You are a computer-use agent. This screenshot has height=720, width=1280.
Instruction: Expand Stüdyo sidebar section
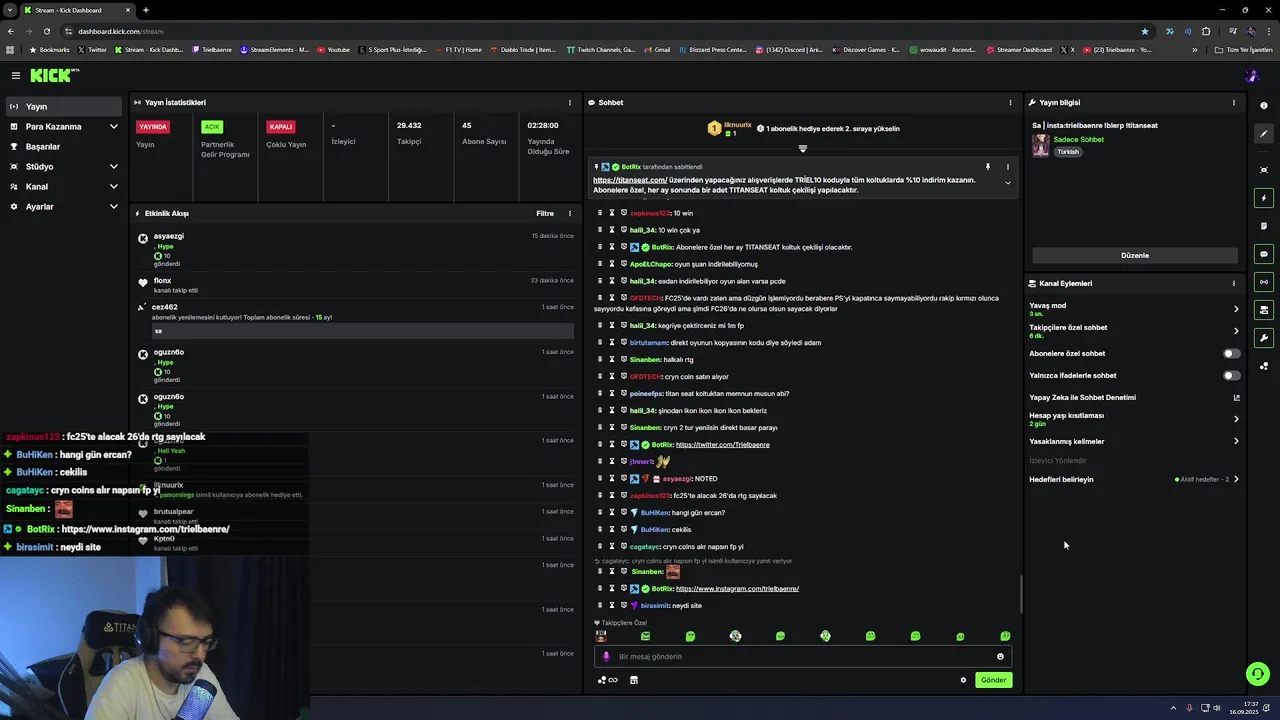[65, 166]
